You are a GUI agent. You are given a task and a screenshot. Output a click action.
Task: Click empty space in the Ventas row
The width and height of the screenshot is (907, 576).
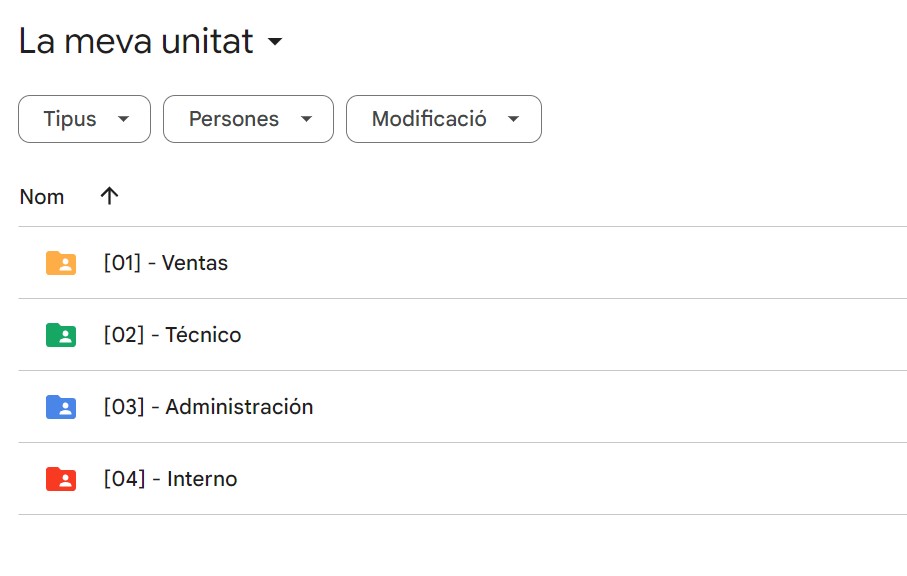600,263
